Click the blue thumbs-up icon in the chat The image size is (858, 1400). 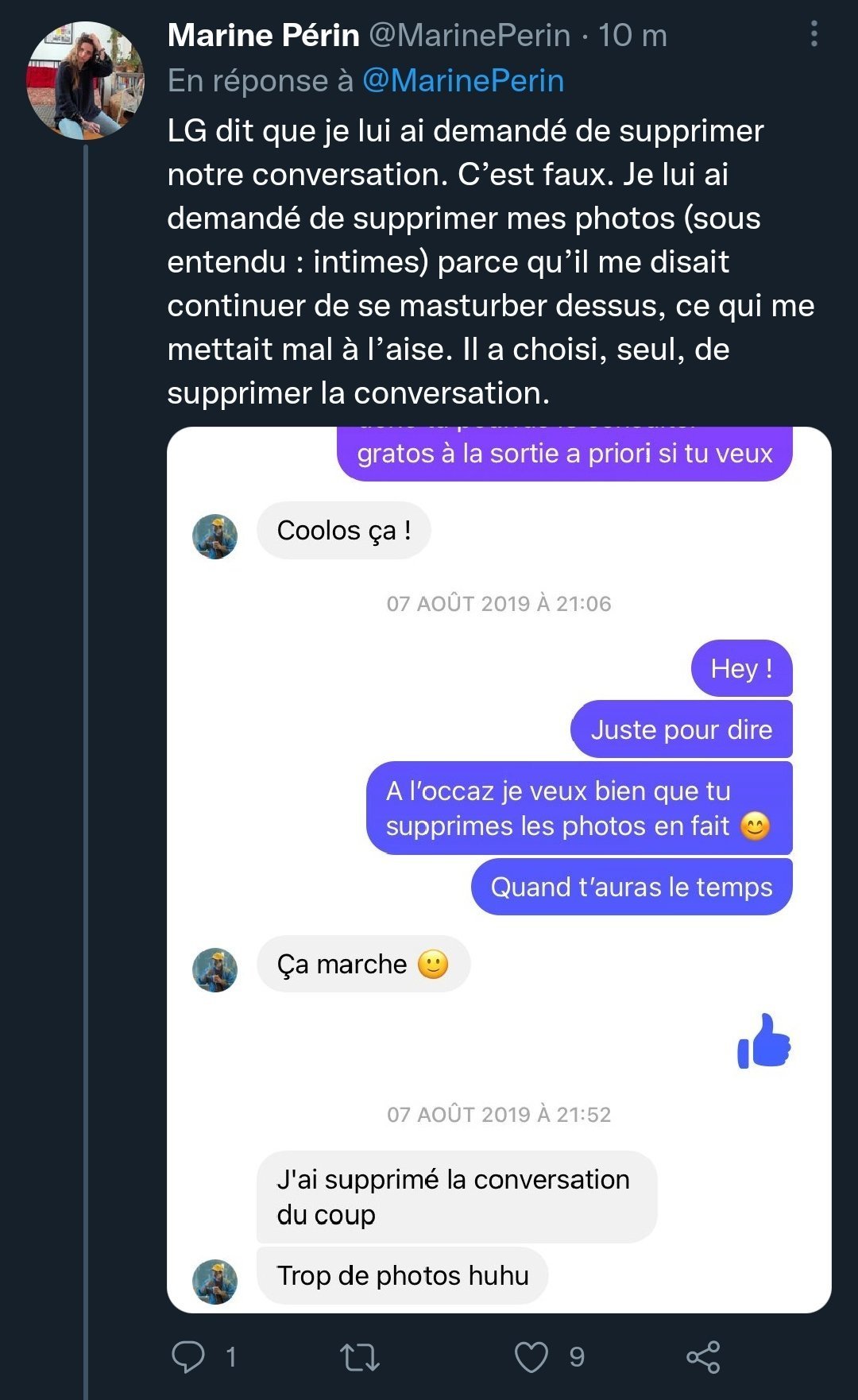pyautogui.click(x=764, y=1041)
